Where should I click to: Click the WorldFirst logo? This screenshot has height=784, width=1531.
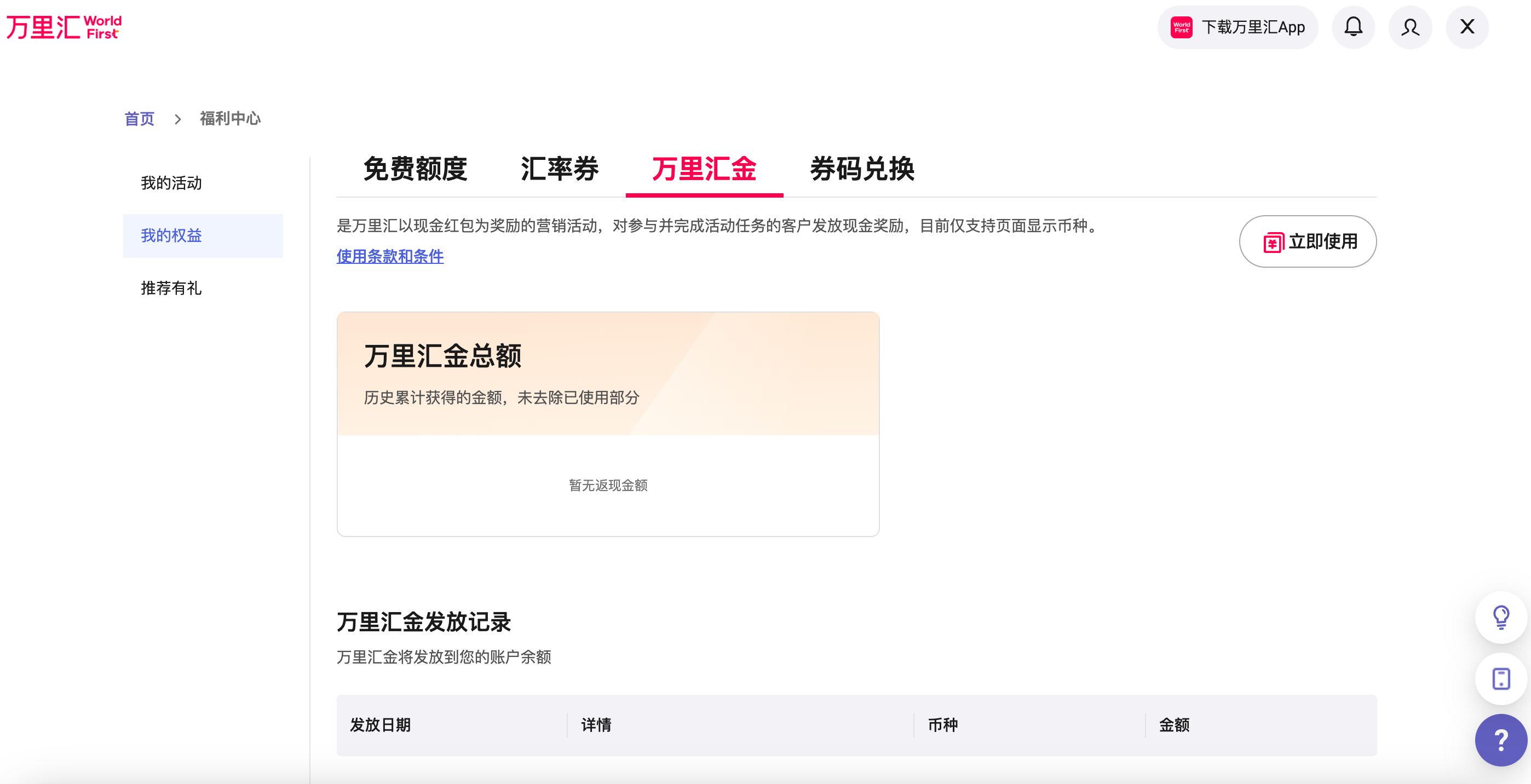(x=64, y=27)
